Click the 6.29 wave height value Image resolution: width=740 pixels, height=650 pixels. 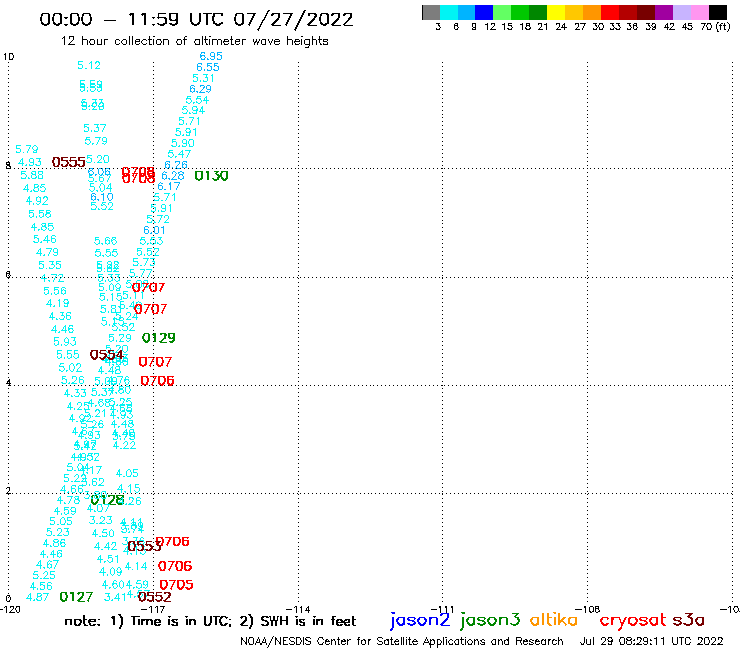pos(201,89)
